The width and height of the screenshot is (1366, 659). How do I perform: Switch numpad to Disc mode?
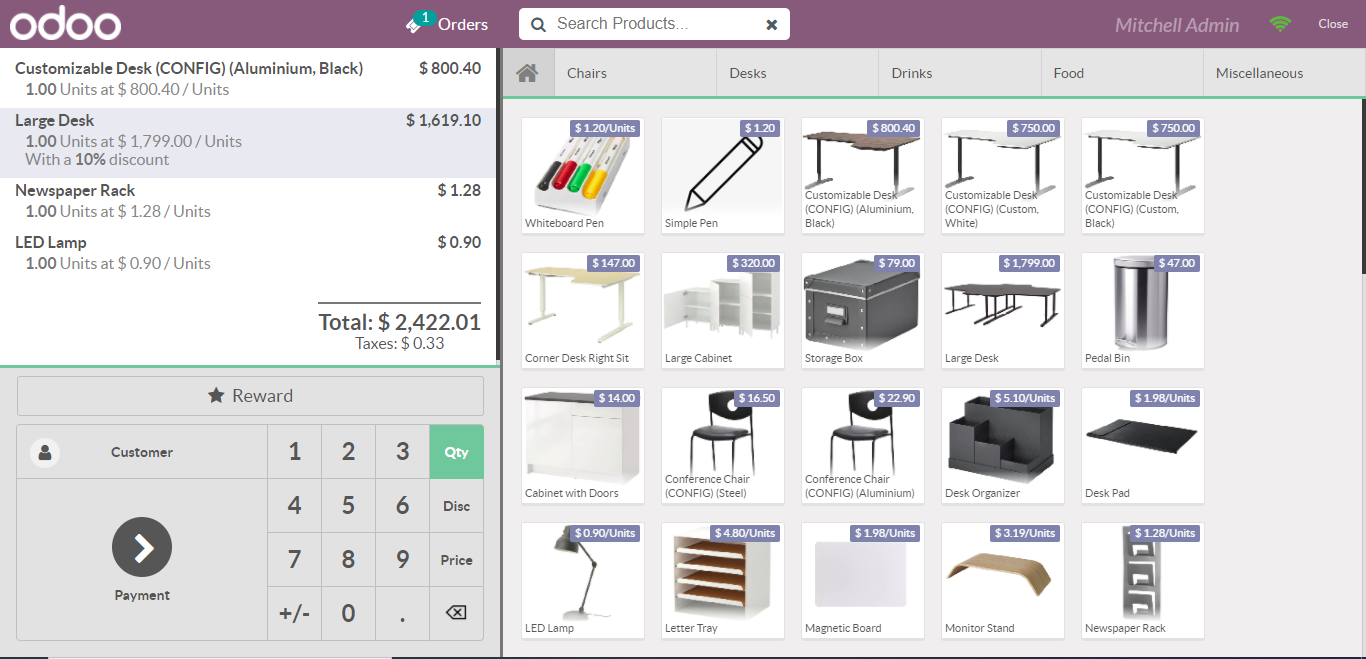coord(456,506)
